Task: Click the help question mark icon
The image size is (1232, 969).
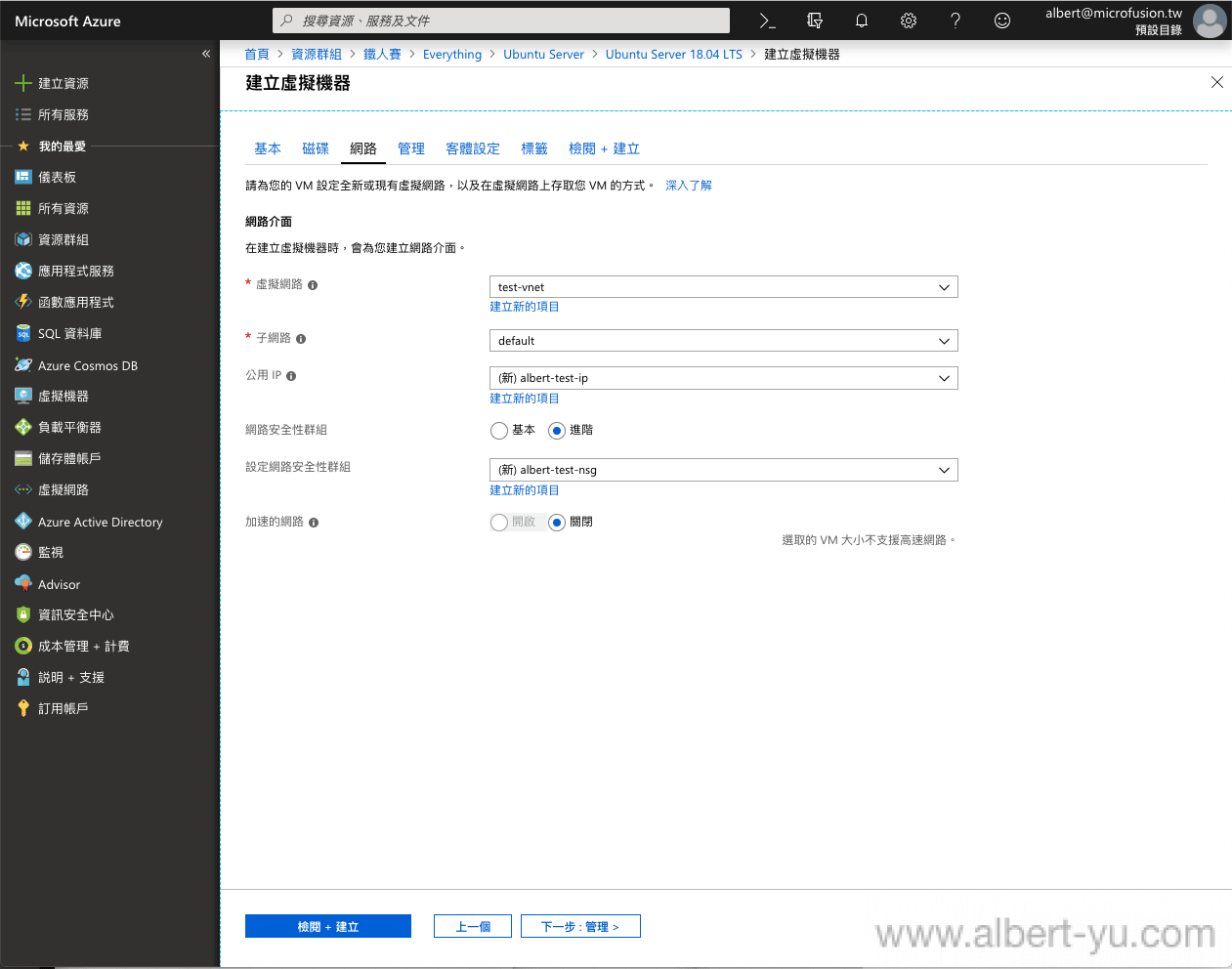Action: pos(956,21)
